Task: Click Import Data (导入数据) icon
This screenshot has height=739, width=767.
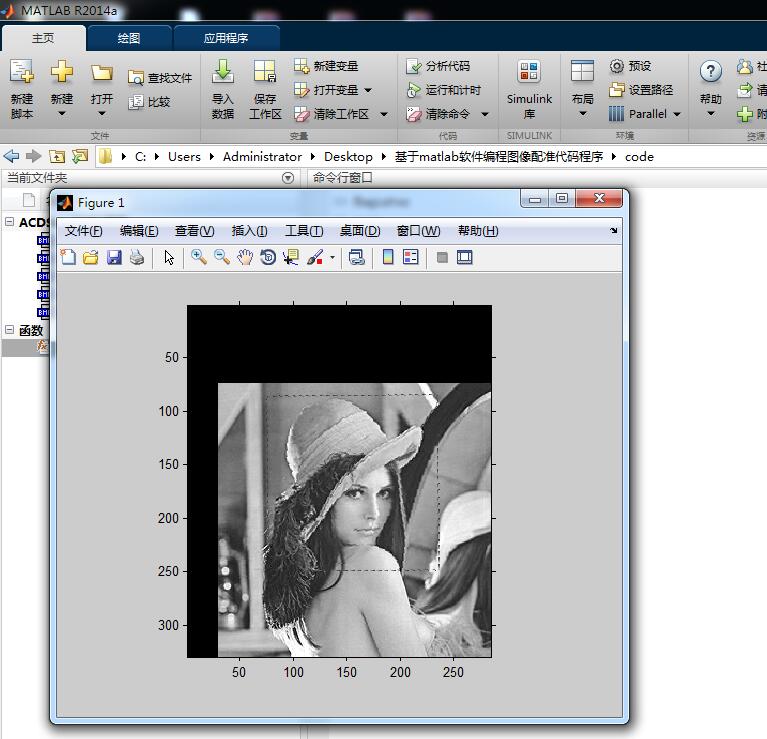Action: (223, 71)
